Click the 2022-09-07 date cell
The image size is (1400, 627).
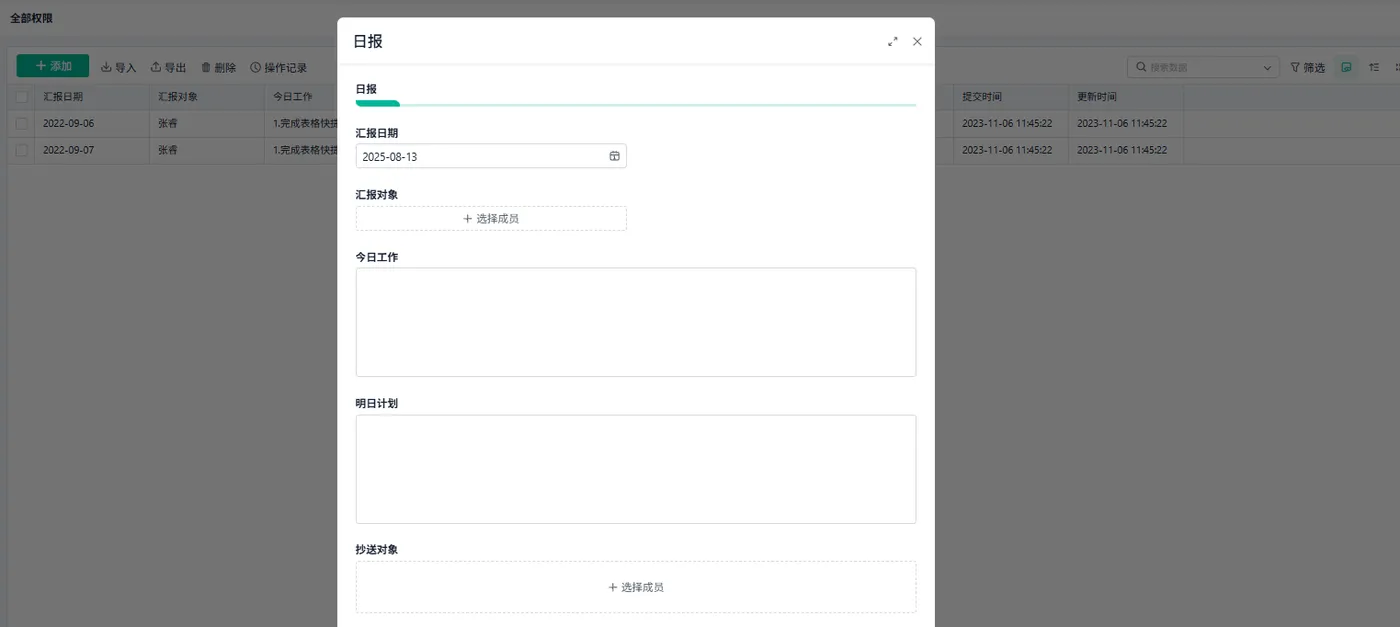(92, 150)
